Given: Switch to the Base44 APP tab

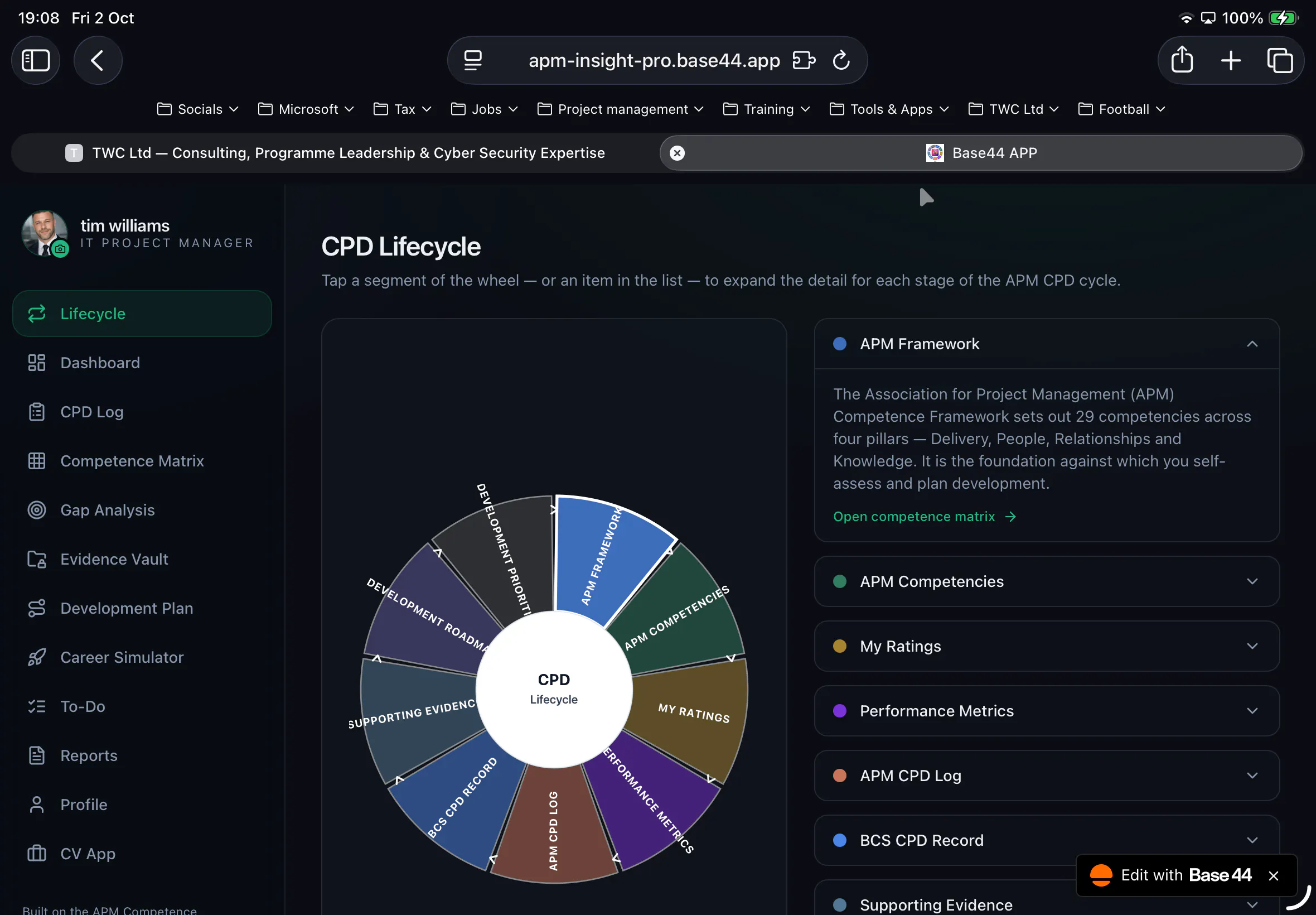Looking at the screenshot, I should click(981, 153).
